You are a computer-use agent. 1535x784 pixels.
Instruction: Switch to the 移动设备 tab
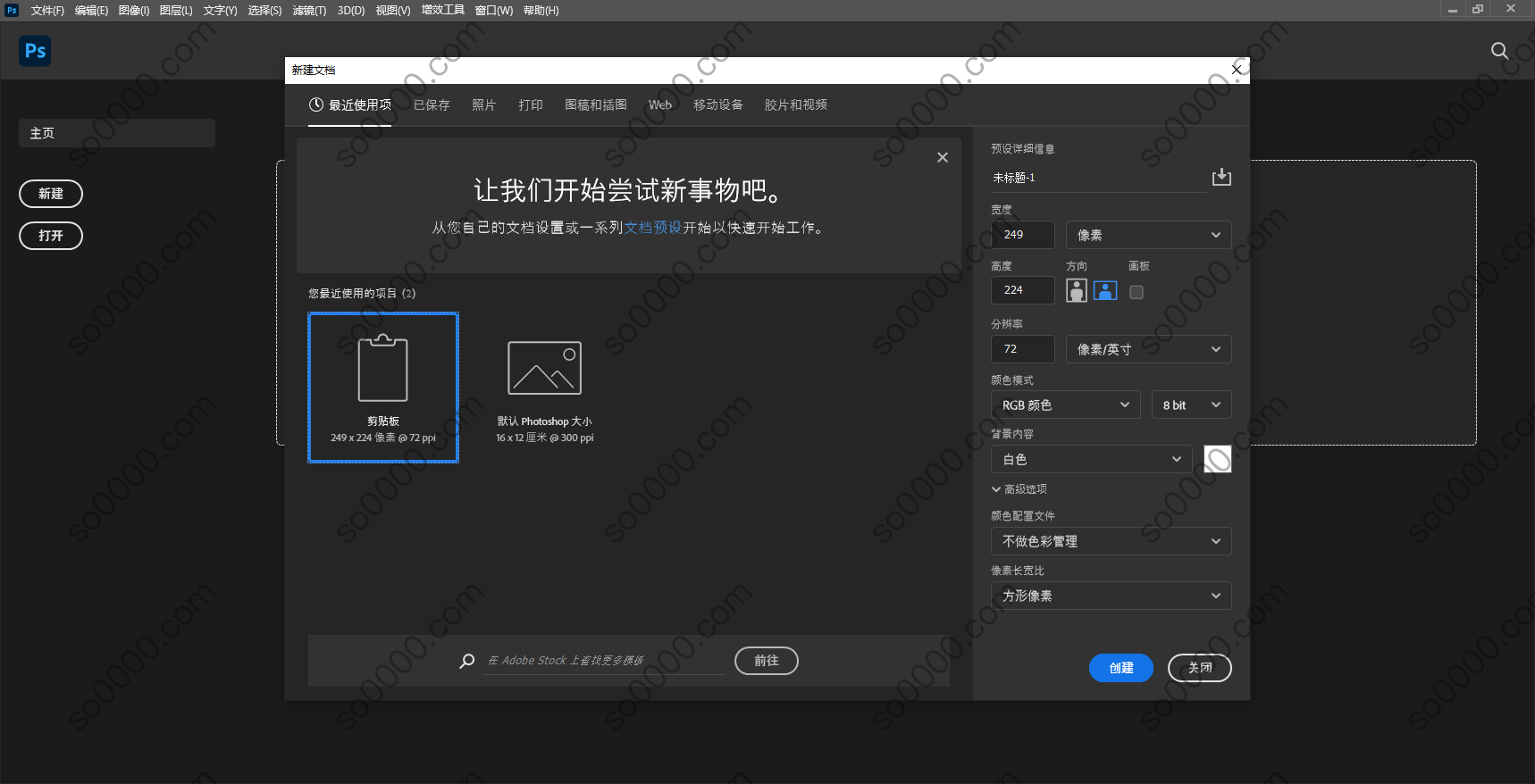[x=718, y=104]
